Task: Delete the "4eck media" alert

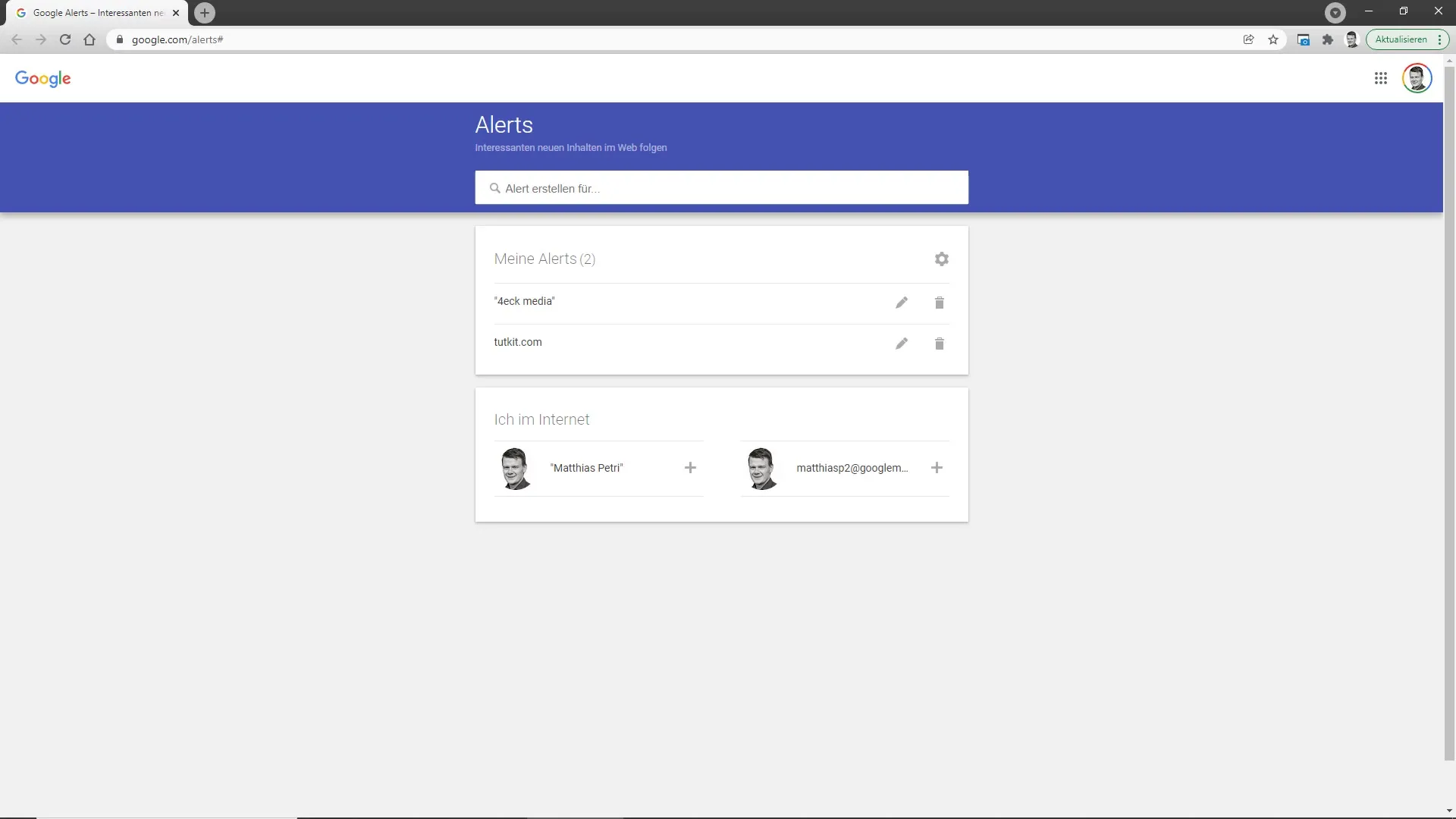Action: [940, 303]
